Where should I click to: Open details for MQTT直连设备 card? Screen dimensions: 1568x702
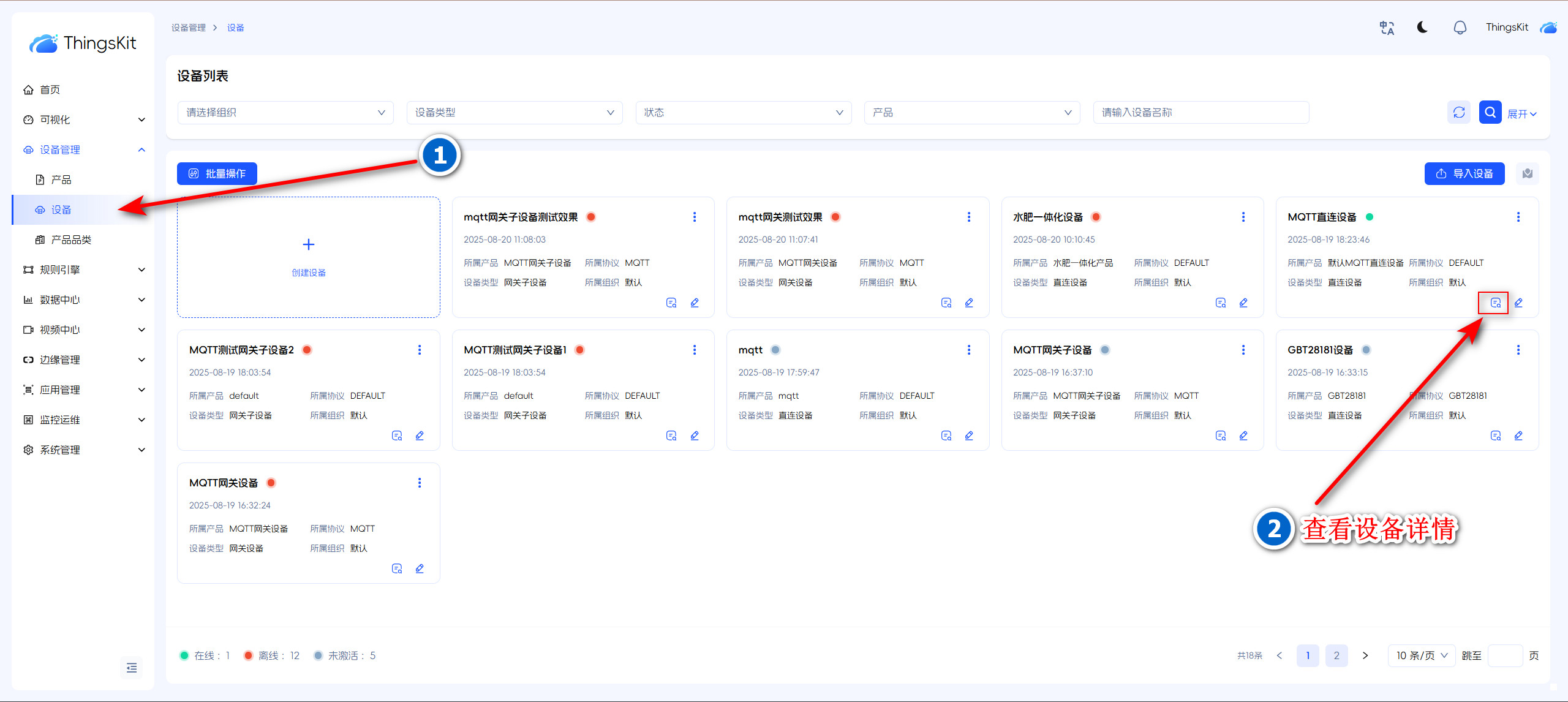point(1495,303)
